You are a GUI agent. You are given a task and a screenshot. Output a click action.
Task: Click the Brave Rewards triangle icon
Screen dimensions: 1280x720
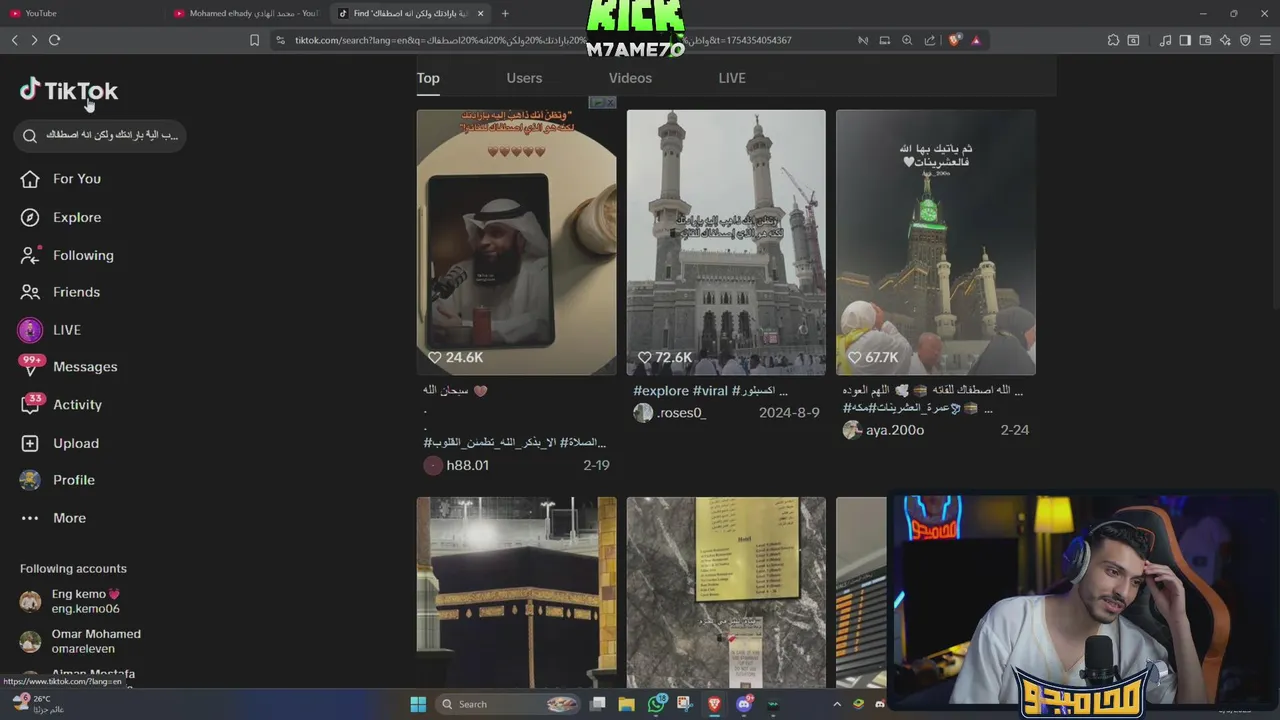click(x=976, y=40)
